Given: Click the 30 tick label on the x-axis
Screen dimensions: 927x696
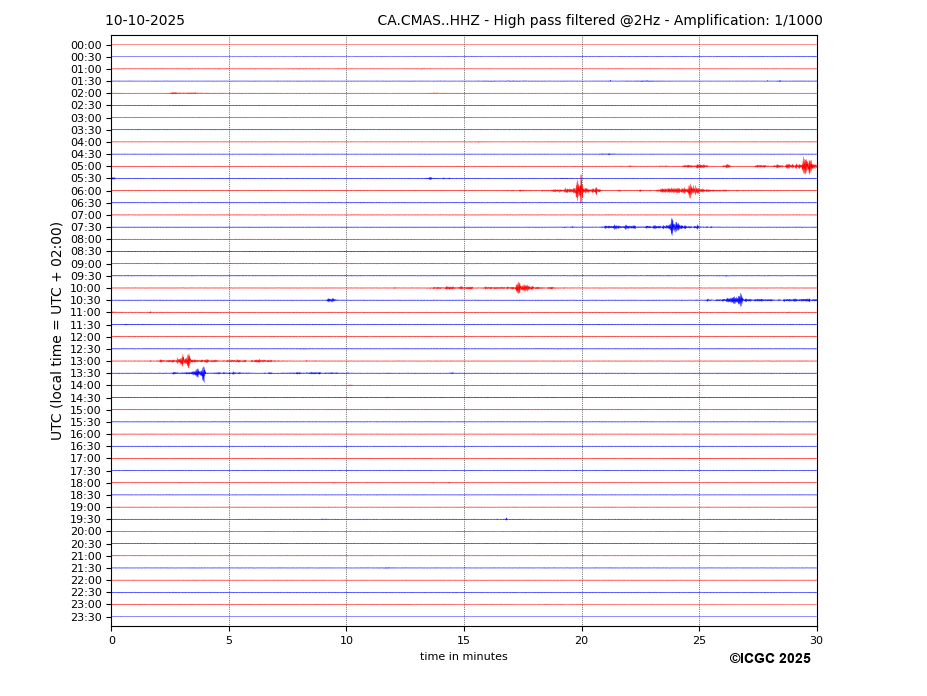Looking at the screenshot, I should pyautogui.click(x=816, y=640).
